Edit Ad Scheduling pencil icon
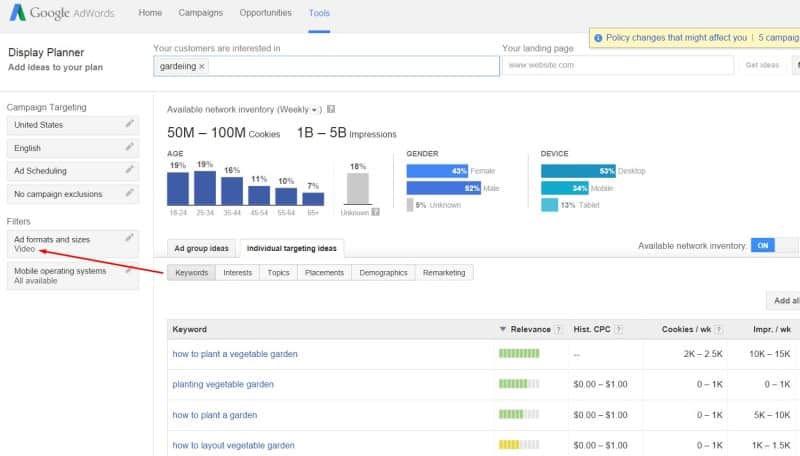 [x=130, y=169]
